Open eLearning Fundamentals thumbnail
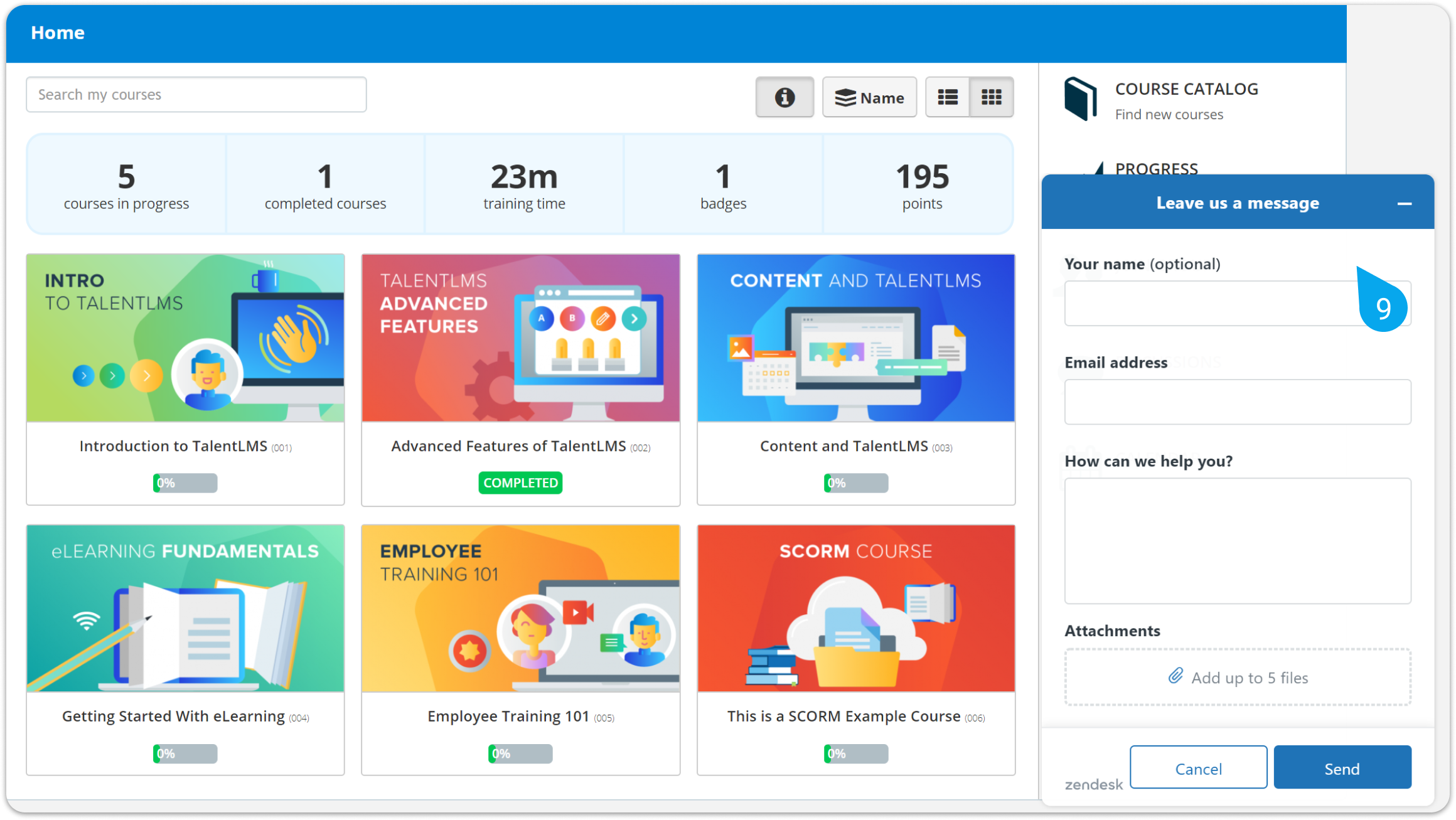 (185, 609)
